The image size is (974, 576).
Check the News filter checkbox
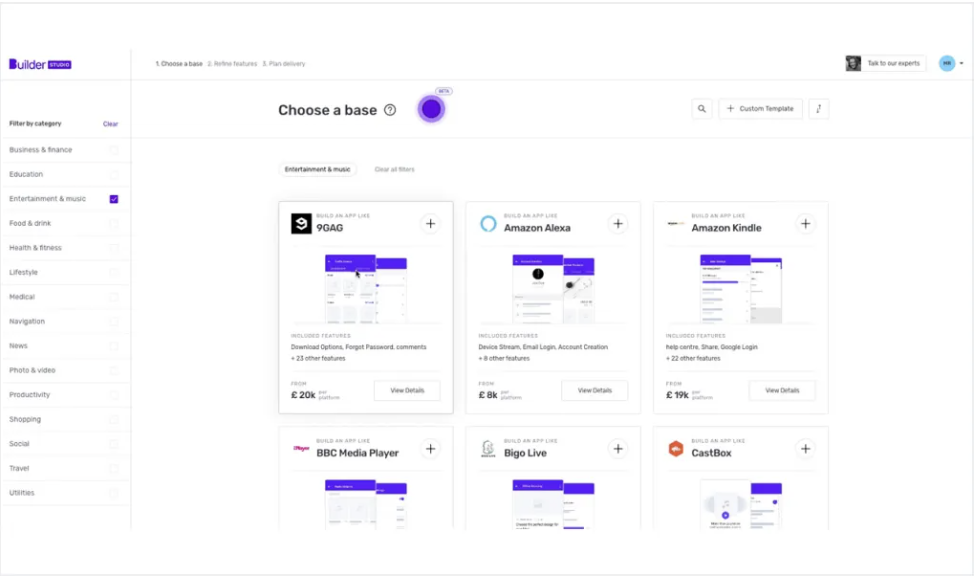coord(114,346)
